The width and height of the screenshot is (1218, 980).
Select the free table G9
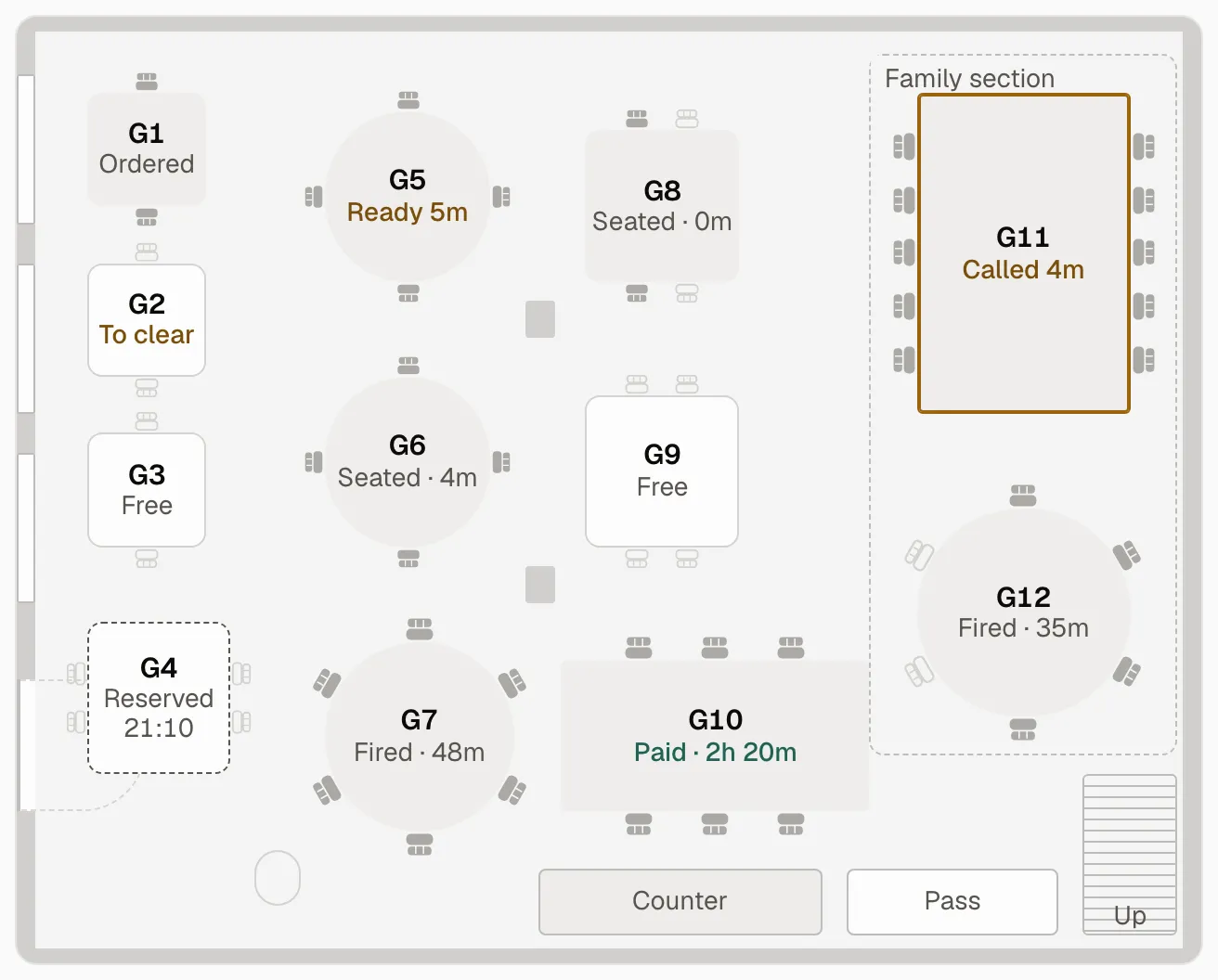point(662,471)
